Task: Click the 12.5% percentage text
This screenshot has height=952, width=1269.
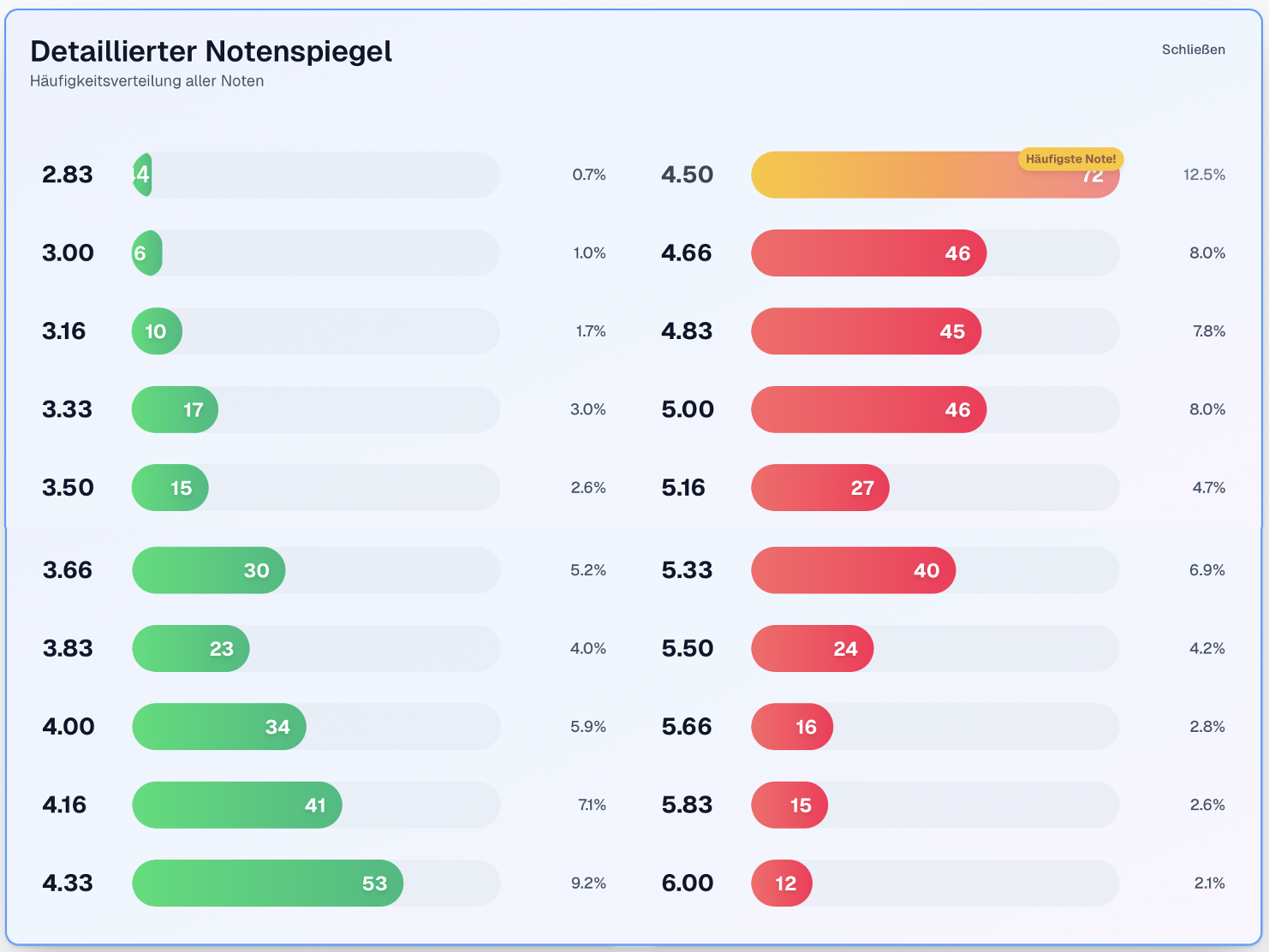Action: point(1204,175)
